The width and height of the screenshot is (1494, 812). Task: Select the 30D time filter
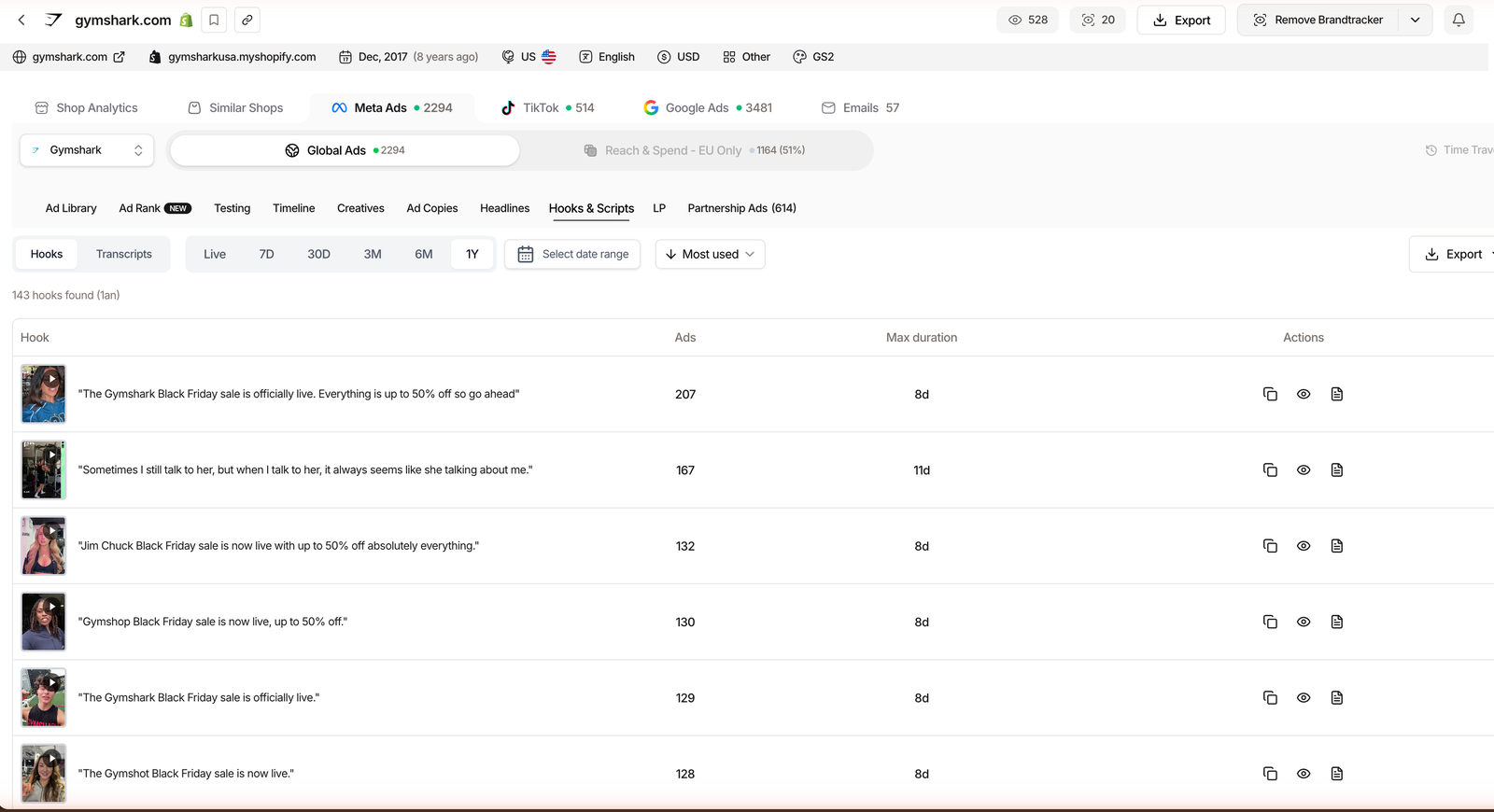tap(318, 254)
